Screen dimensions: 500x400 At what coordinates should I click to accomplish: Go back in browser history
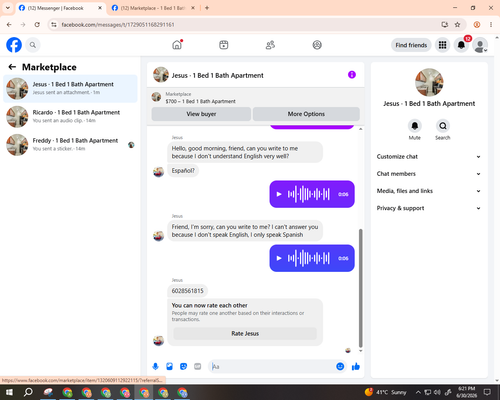9,25
